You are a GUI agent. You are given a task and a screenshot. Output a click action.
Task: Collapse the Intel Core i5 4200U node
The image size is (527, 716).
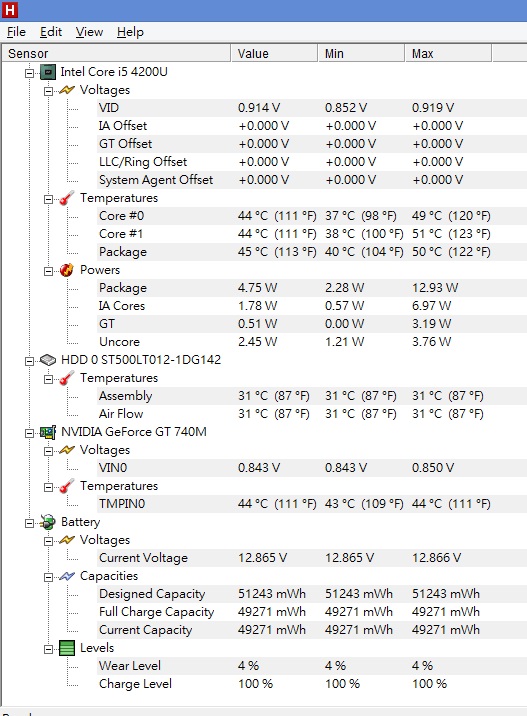[29, 73]
